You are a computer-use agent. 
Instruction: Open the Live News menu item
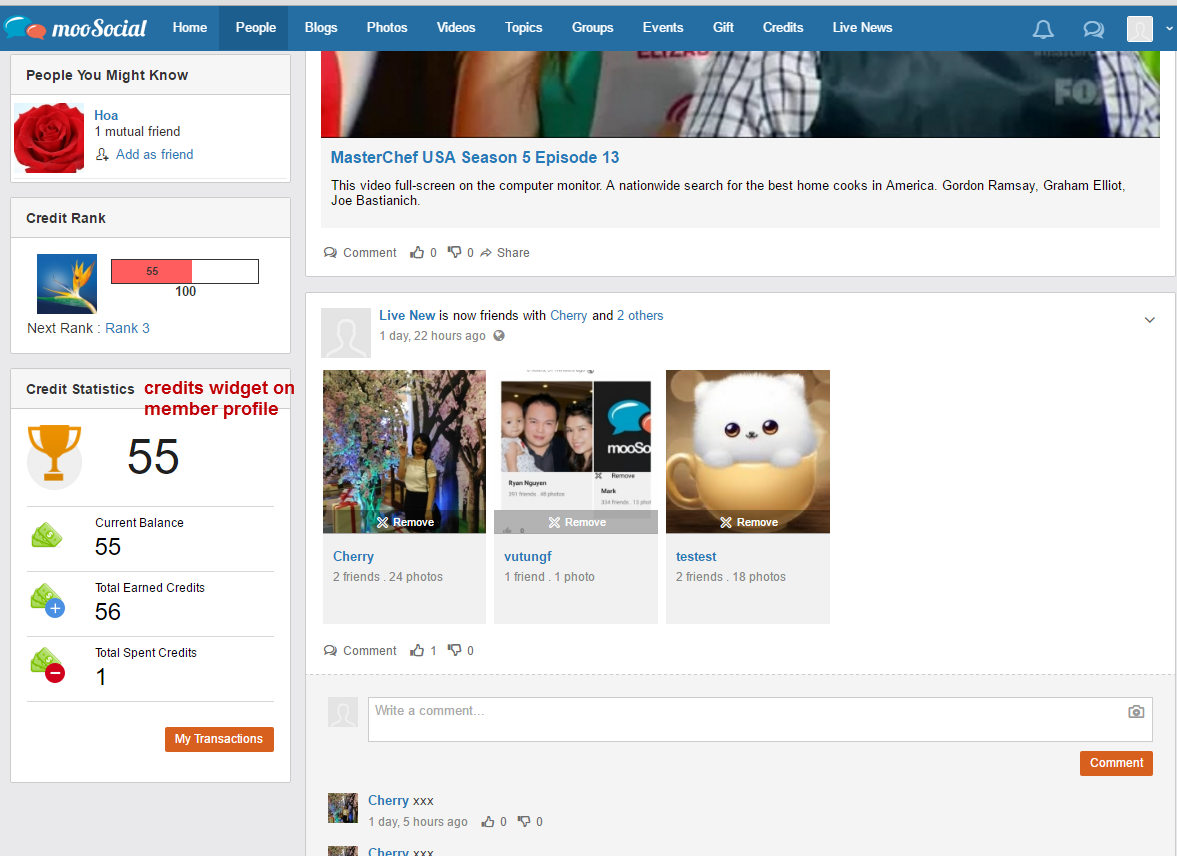coord(862,28)
